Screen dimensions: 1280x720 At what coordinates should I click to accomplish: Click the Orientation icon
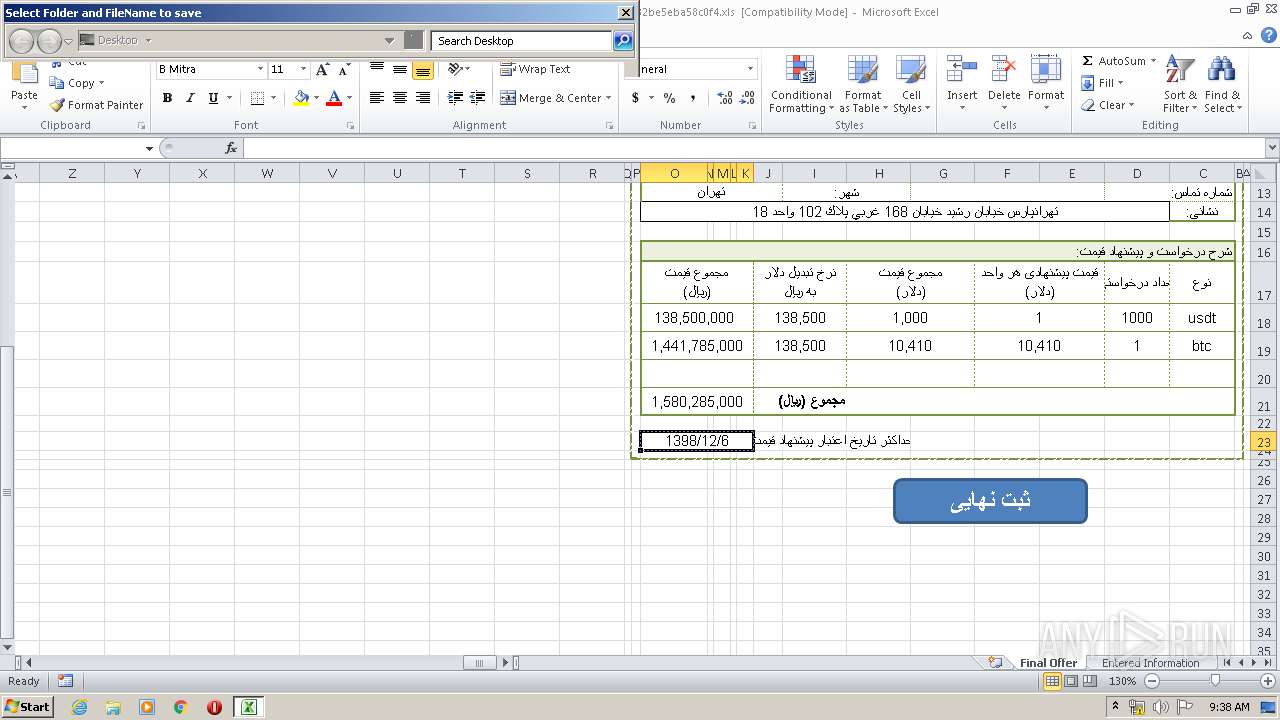pos(455,69)
